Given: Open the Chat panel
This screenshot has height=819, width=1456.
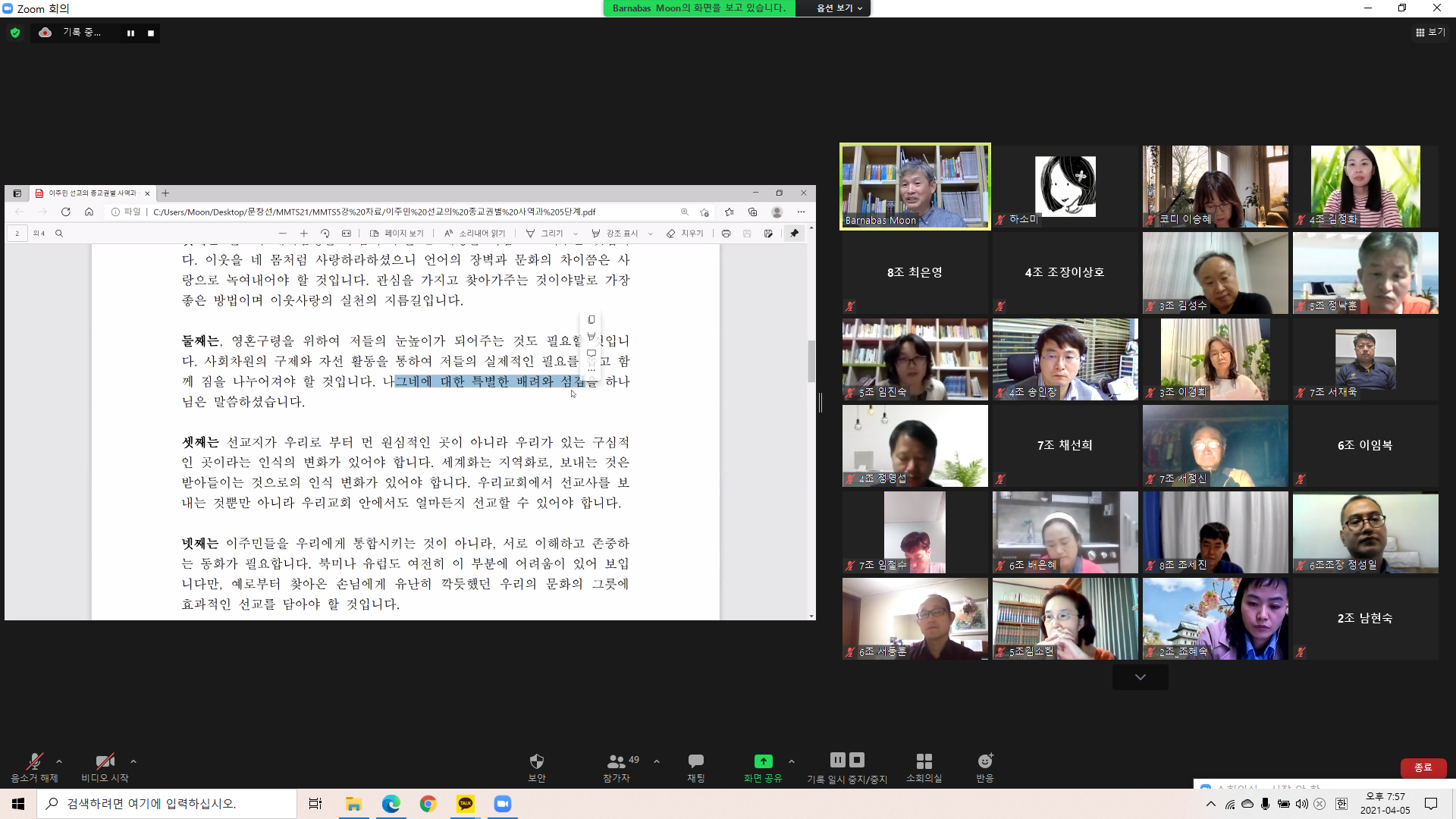Looking at the screenshot, I should [695, 762].
